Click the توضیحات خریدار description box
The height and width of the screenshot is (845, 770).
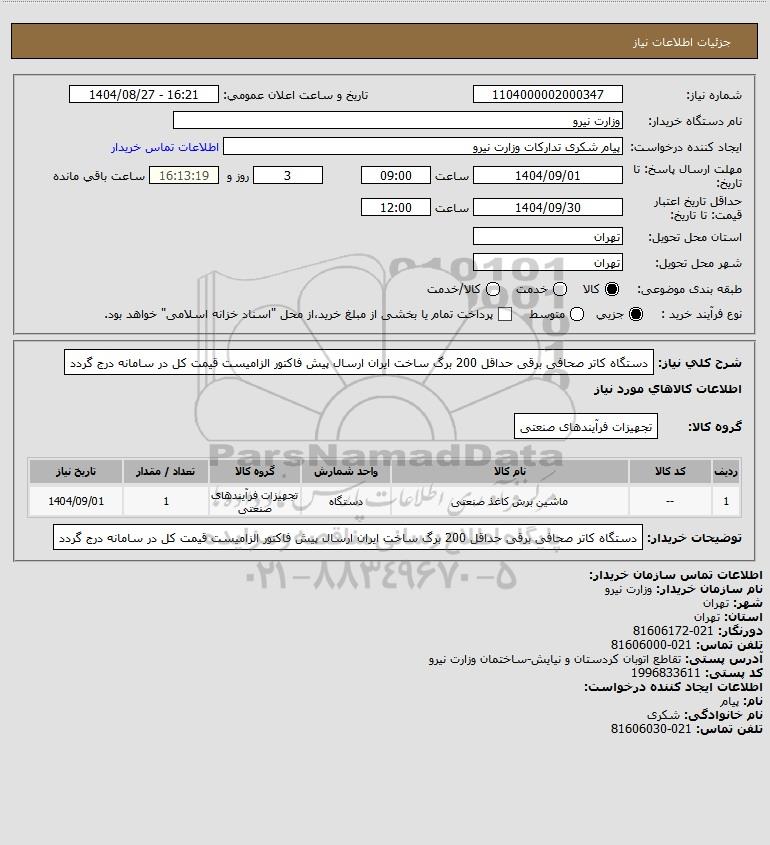point(348,537)
